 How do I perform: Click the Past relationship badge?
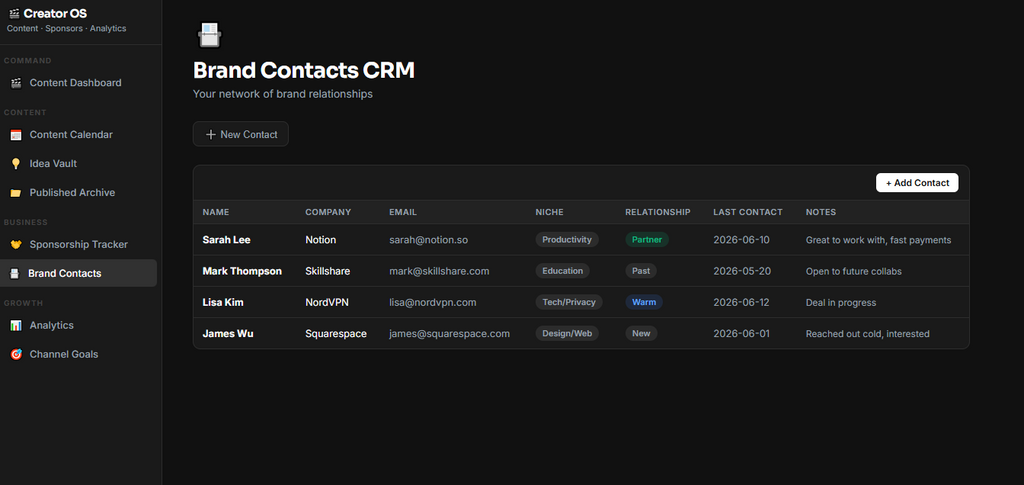click(x=641, y=271)
